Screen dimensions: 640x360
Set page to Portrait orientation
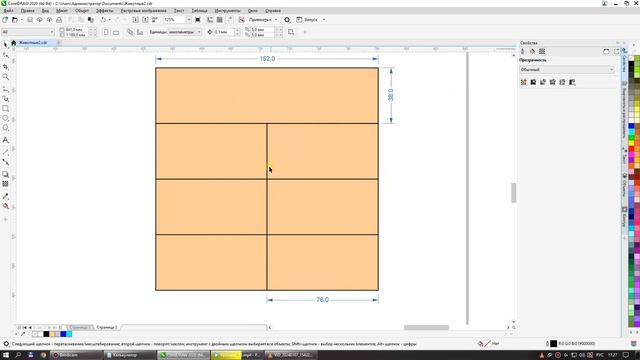(106, 32)
